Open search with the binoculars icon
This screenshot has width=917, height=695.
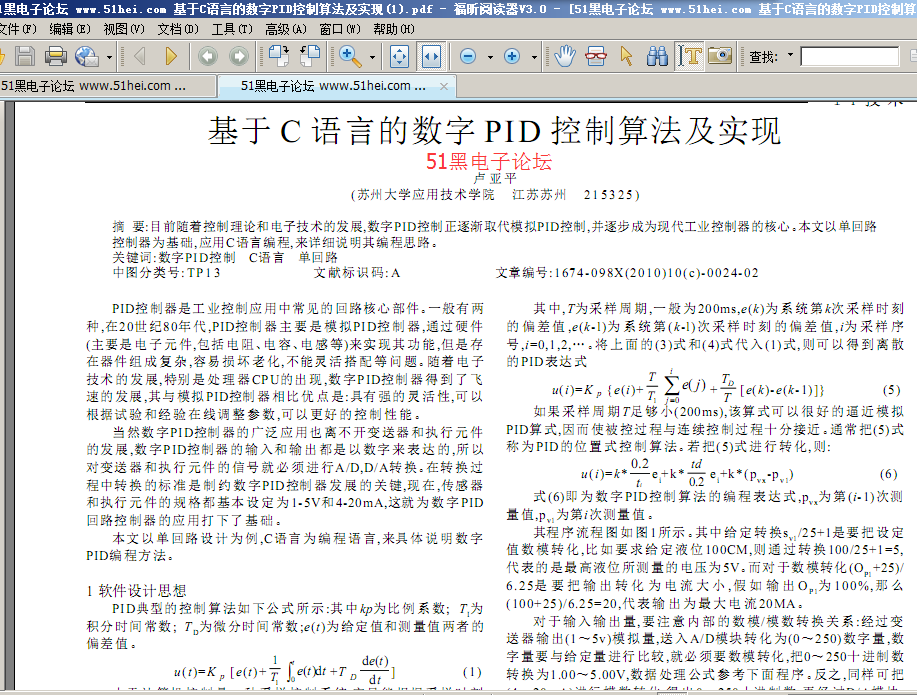click(x=657, y=56)
